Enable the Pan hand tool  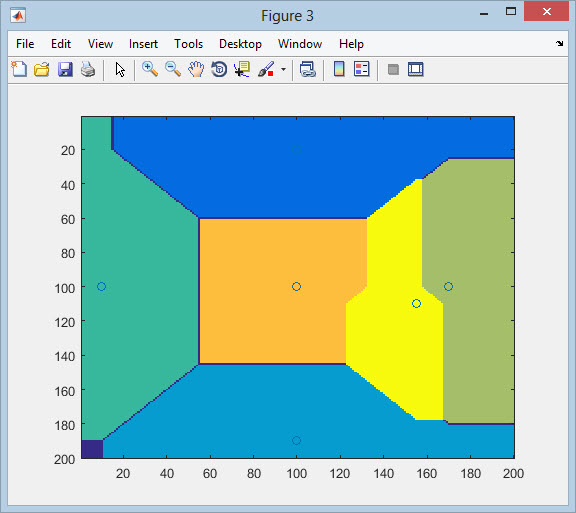196,69
